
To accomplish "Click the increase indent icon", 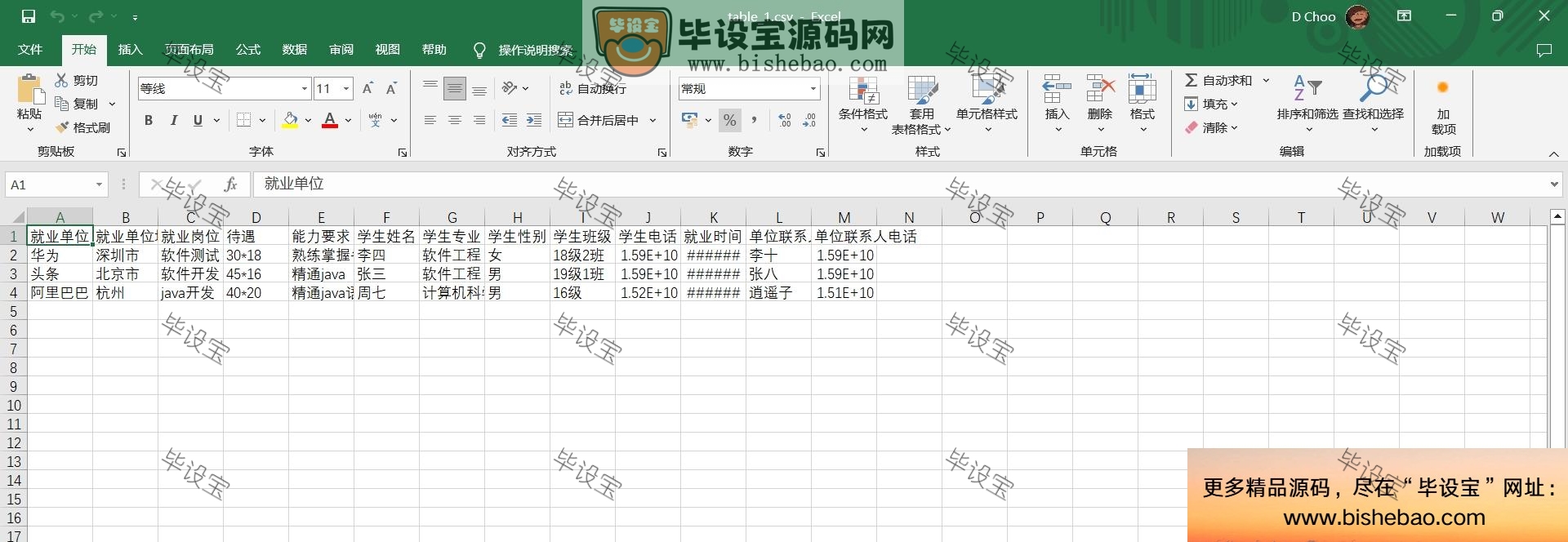I will (534, 120).
